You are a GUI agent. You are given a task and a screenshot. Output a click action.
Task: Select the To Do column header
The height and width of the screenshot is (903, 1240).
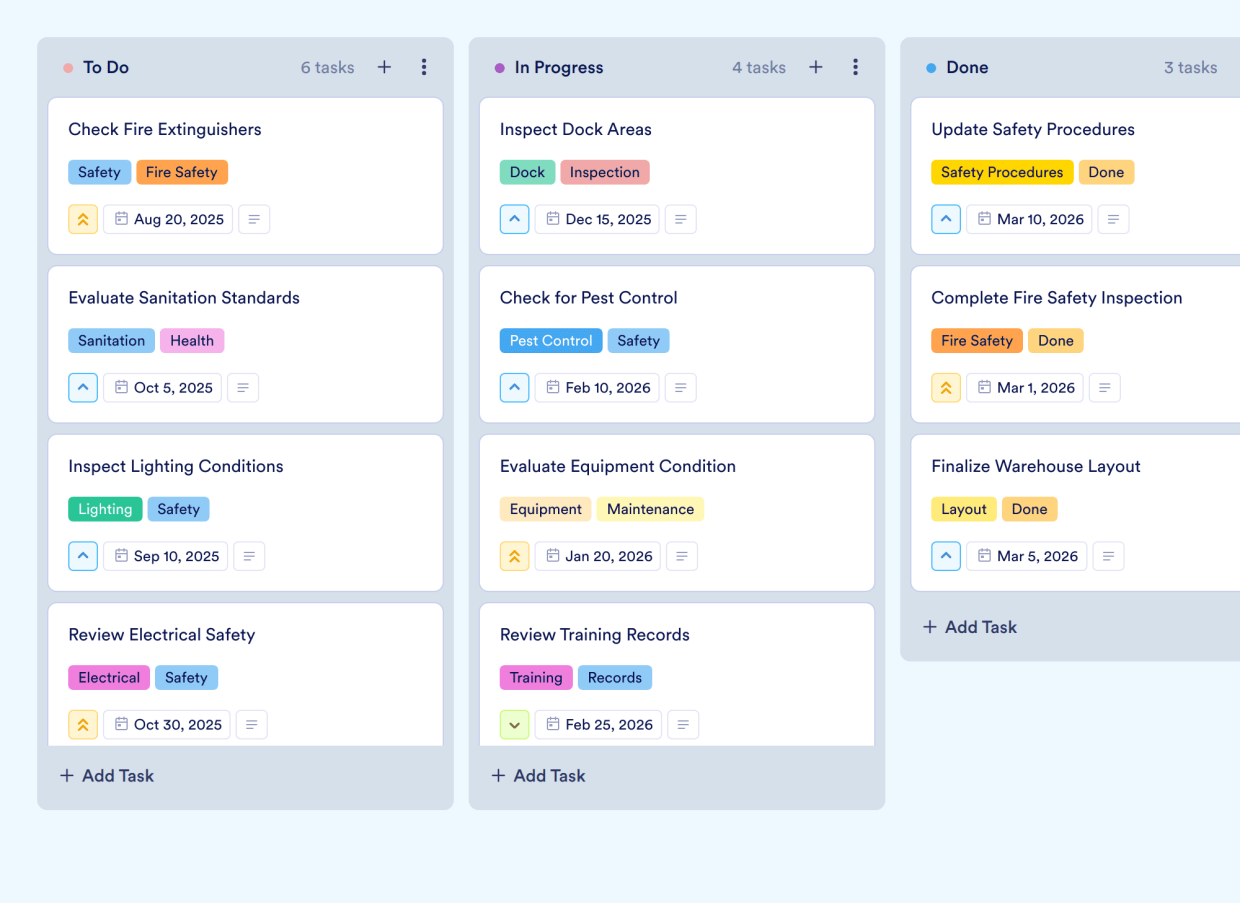105,67
